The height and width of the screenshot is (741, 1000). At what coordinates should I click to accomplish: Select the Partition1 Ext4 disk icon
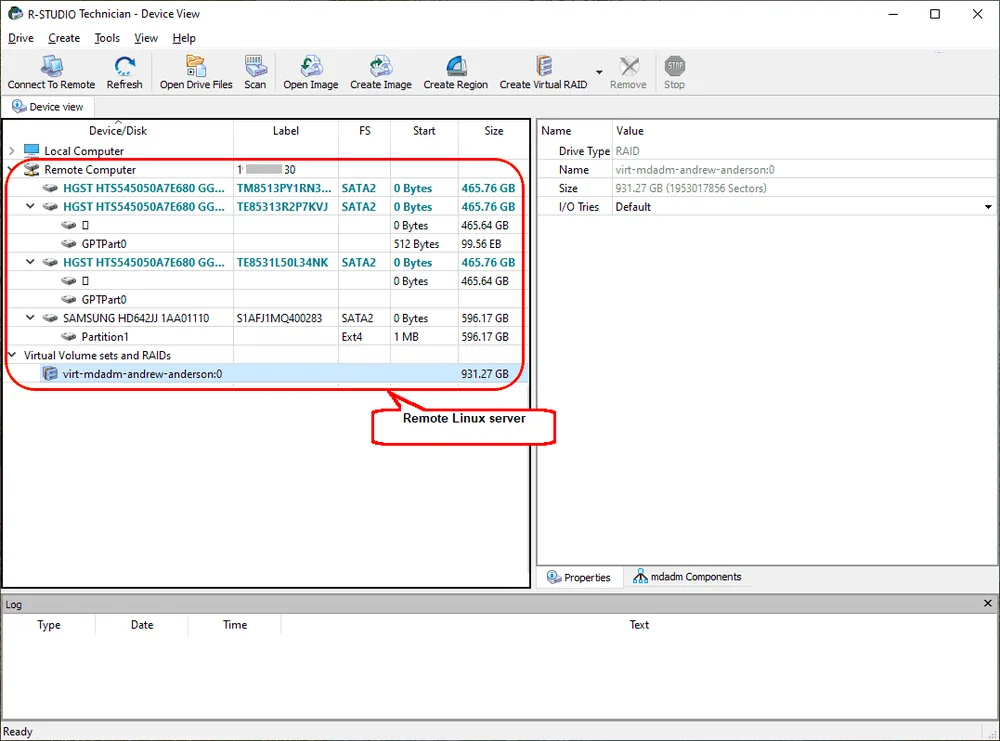click(x=69, y=337)
